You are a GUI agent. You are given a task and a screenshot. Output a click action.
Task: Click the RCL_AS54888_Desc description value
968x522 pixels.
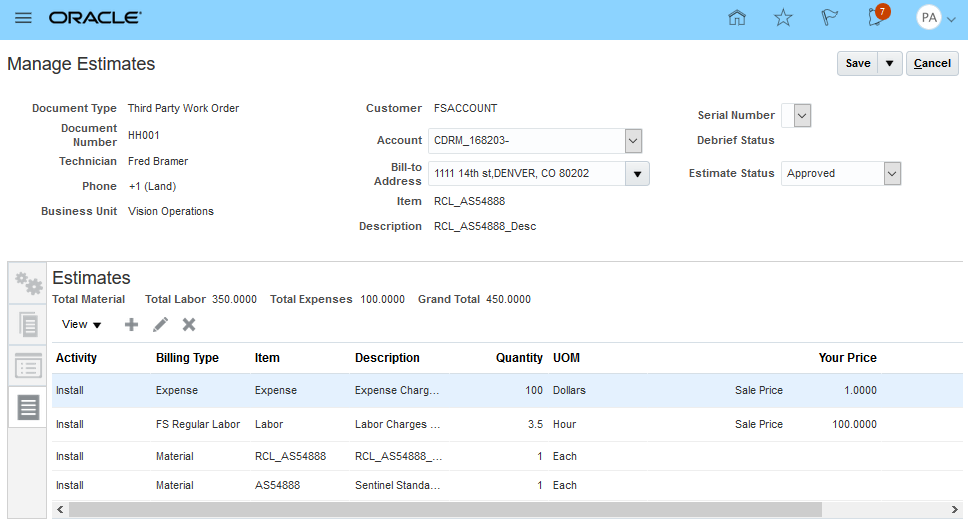(x=485, y=226)
